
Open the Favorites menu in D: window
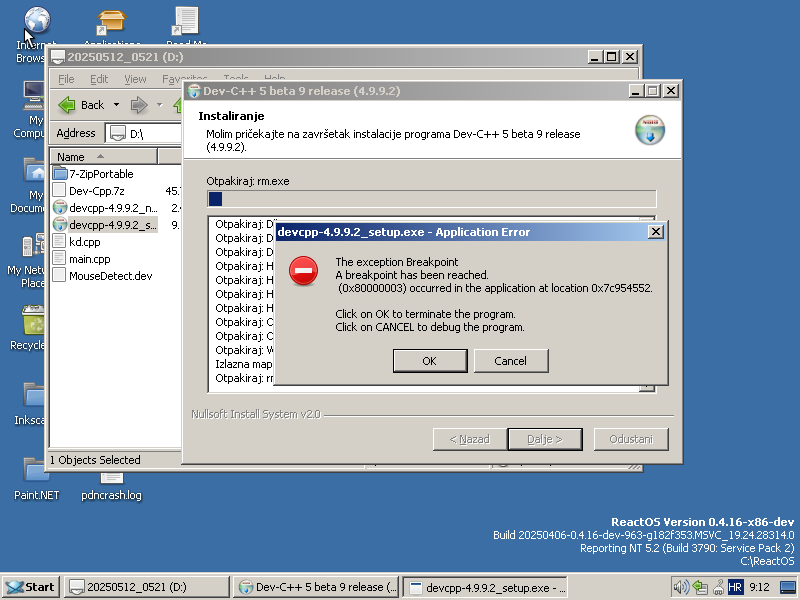pos(185,79)
